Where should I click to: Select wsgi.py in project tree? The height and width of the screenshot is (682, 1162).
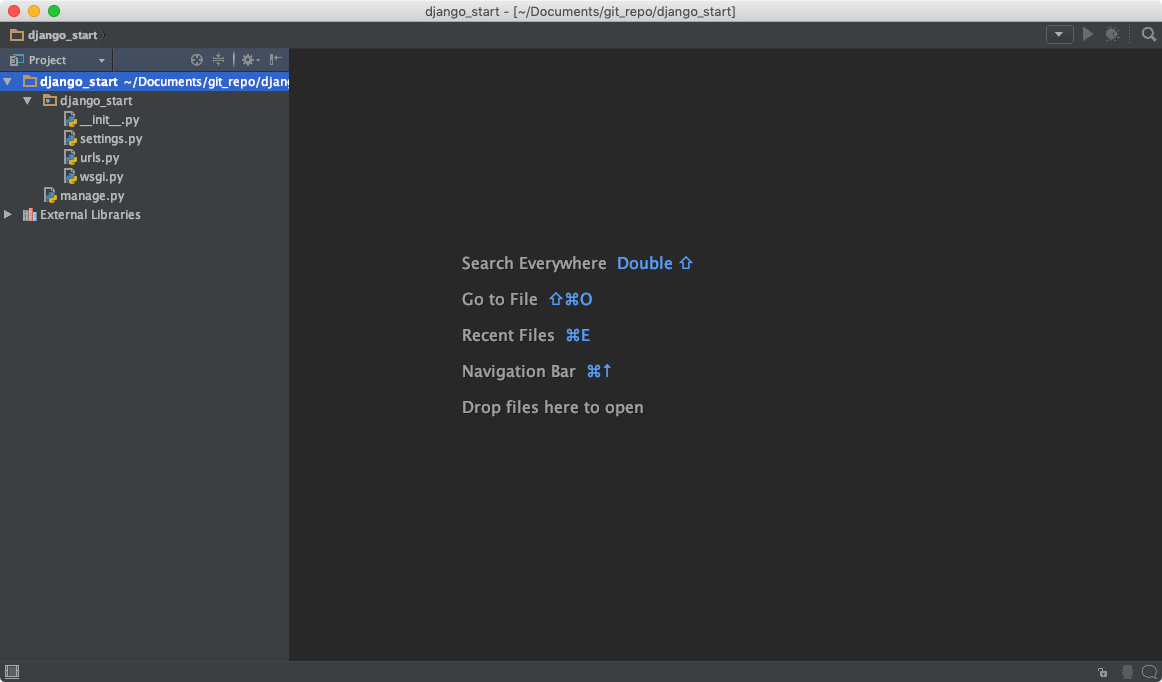(145, 176)
